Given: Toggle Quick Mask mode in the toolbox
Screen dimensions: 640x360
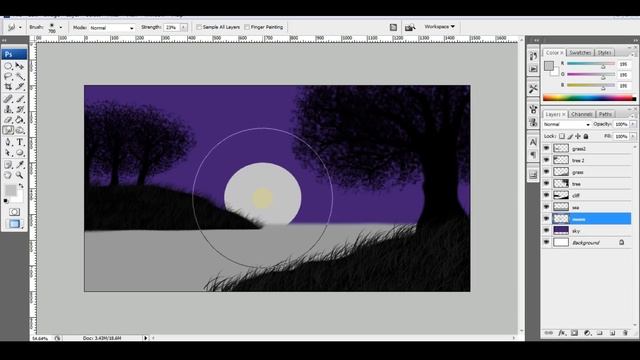Looking at the screenshot, I should coord(14,212).
